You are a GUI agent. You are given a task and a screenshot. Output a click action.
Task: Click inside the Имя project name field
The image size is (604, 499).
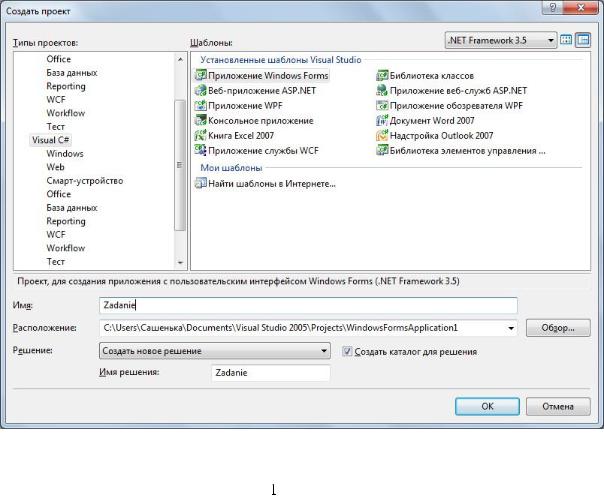click(308, 305)
